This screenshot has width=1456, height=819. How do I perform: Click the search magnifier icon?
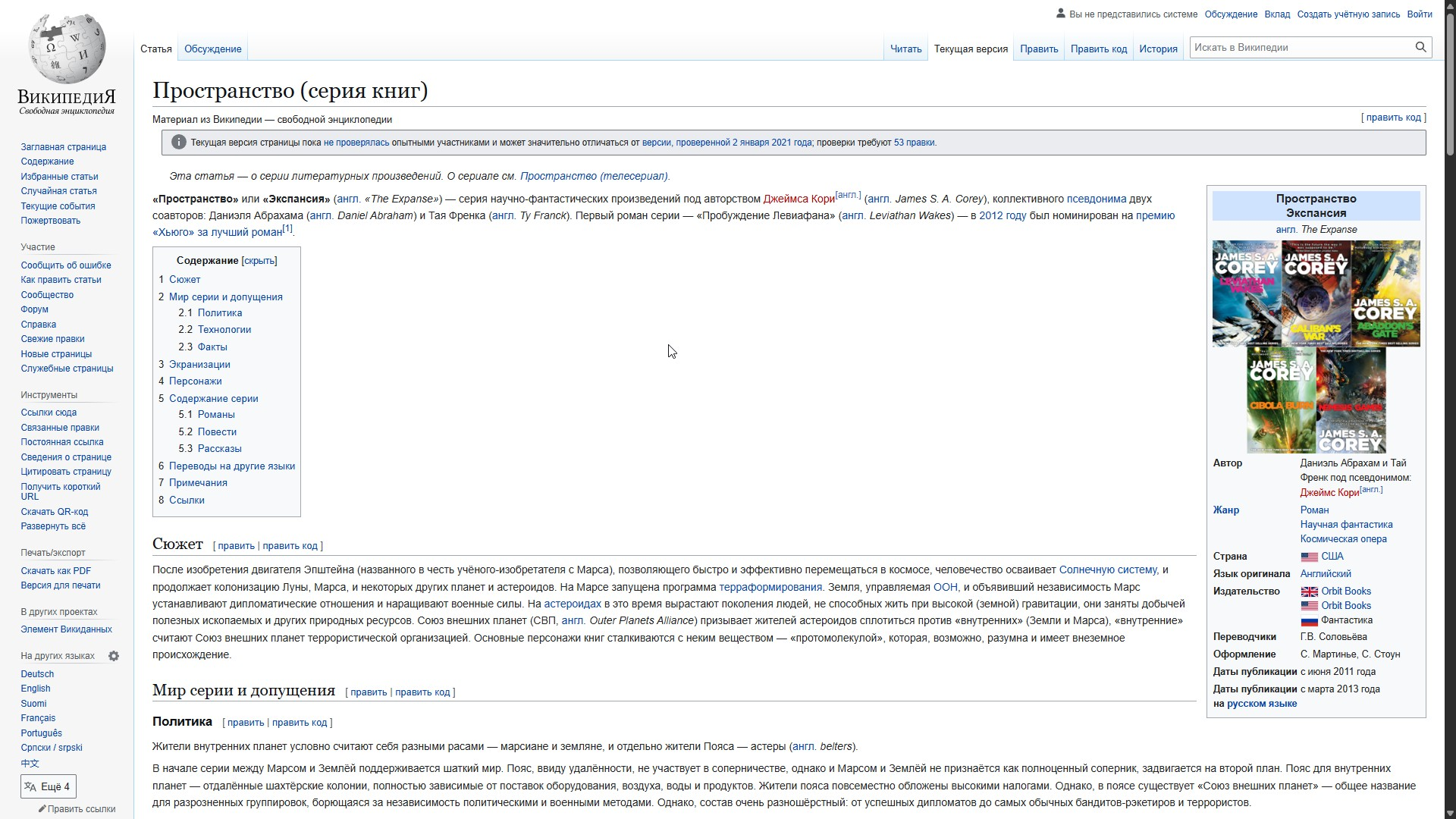1420,47
